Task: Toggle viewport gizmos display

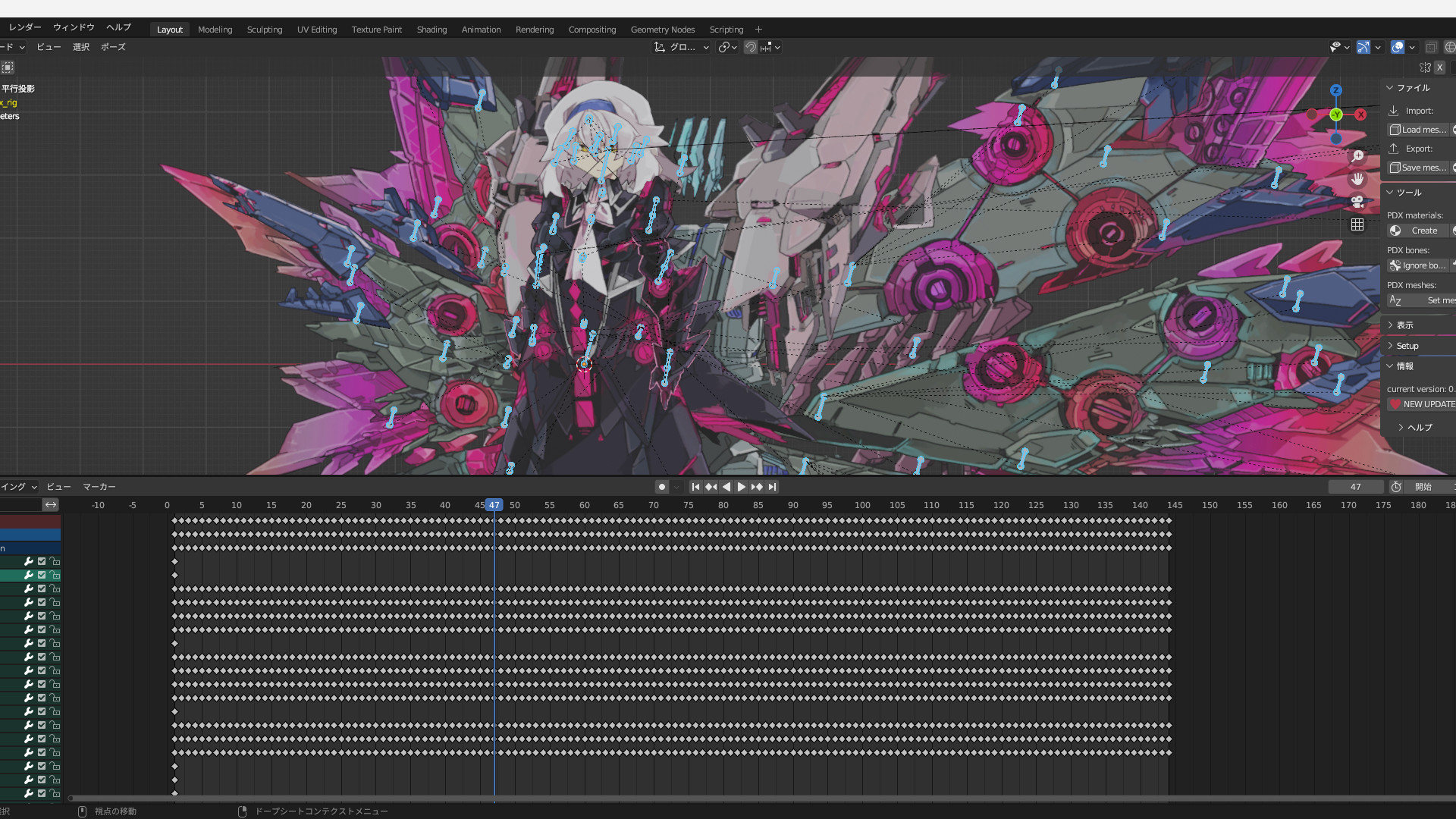Action: pos(1363,47)
